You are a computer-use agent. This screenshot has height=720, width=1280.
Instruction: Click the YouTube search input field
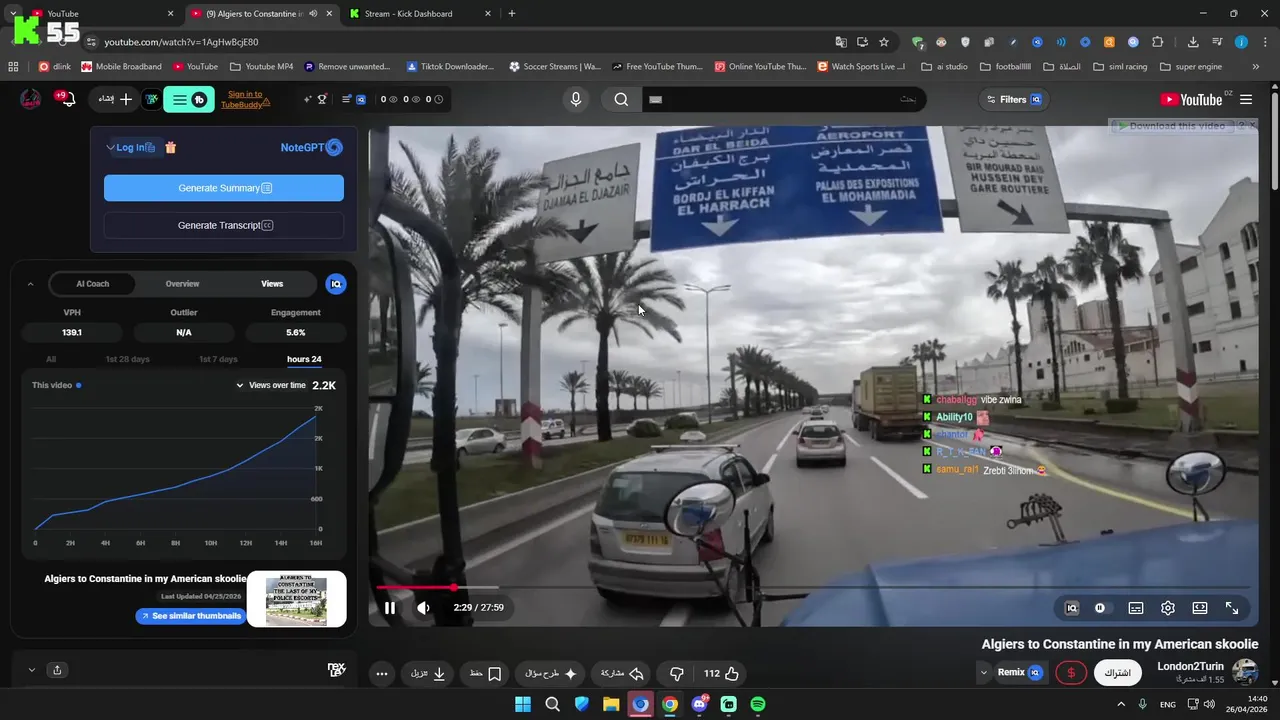[x=783, y=99]
